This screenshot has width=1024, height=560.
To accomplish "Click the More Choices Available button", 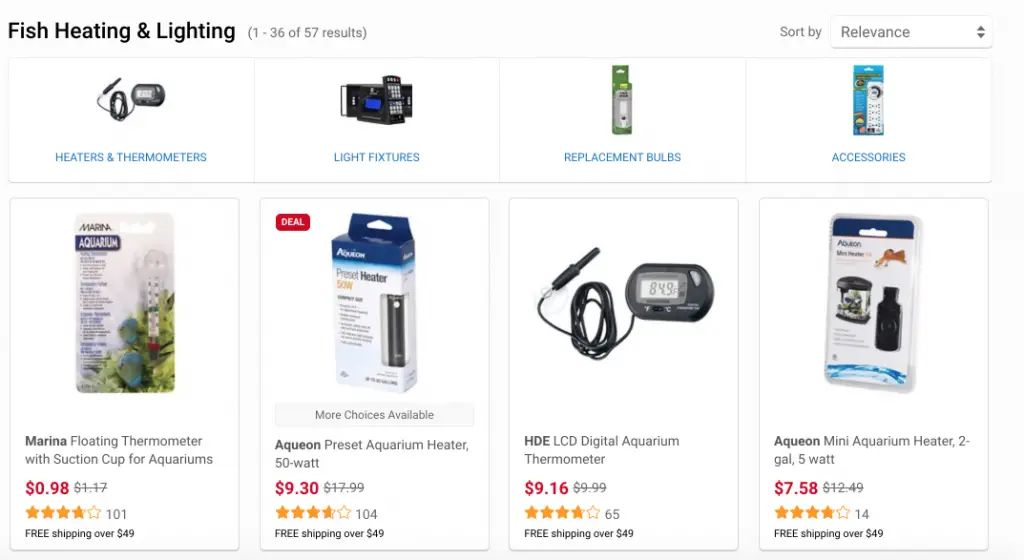I will point(374,415).
